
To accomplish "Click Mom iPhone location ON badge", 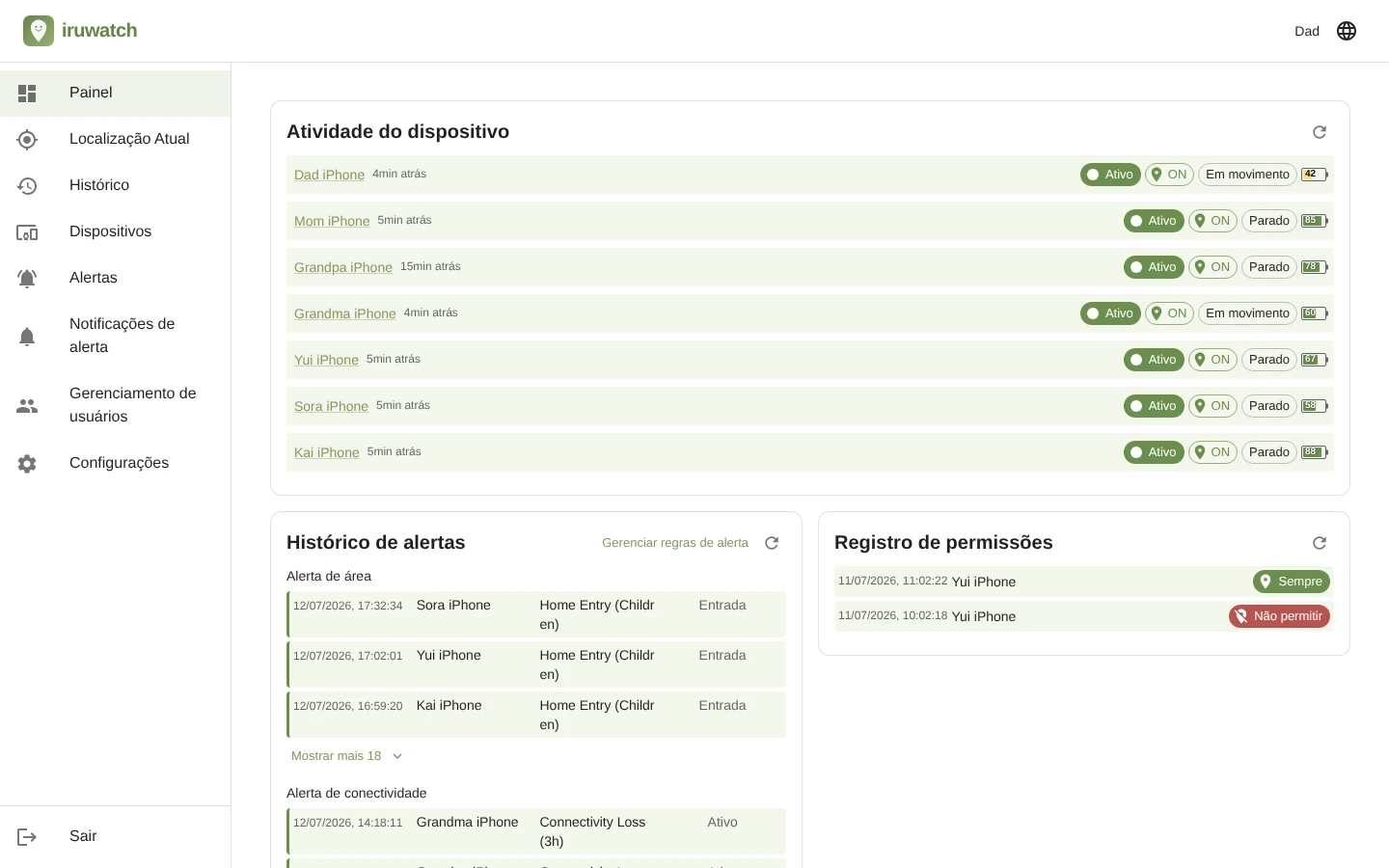I will pyautogui.click(x=1212, y=221).
